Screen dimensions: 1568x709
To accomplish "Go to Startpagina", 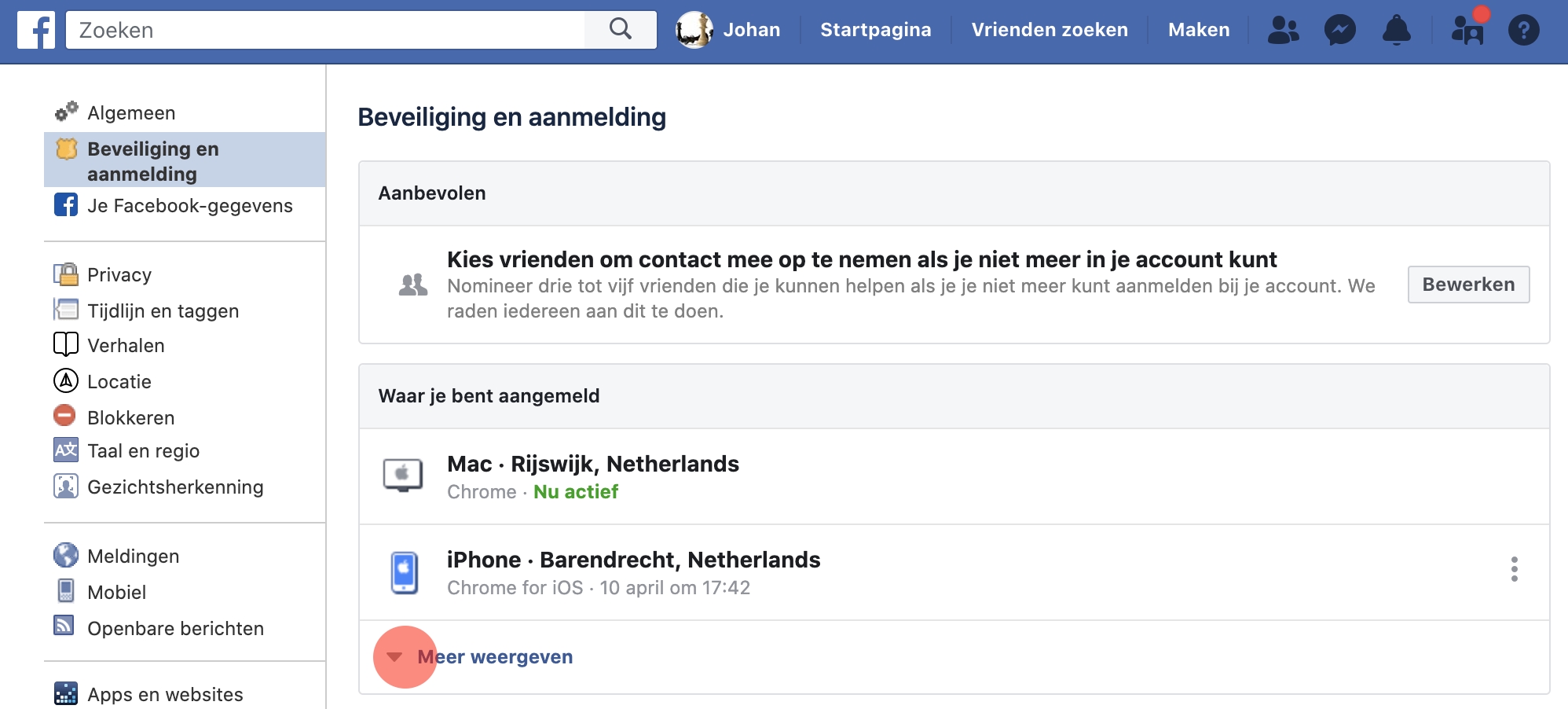I will [875, 30].
